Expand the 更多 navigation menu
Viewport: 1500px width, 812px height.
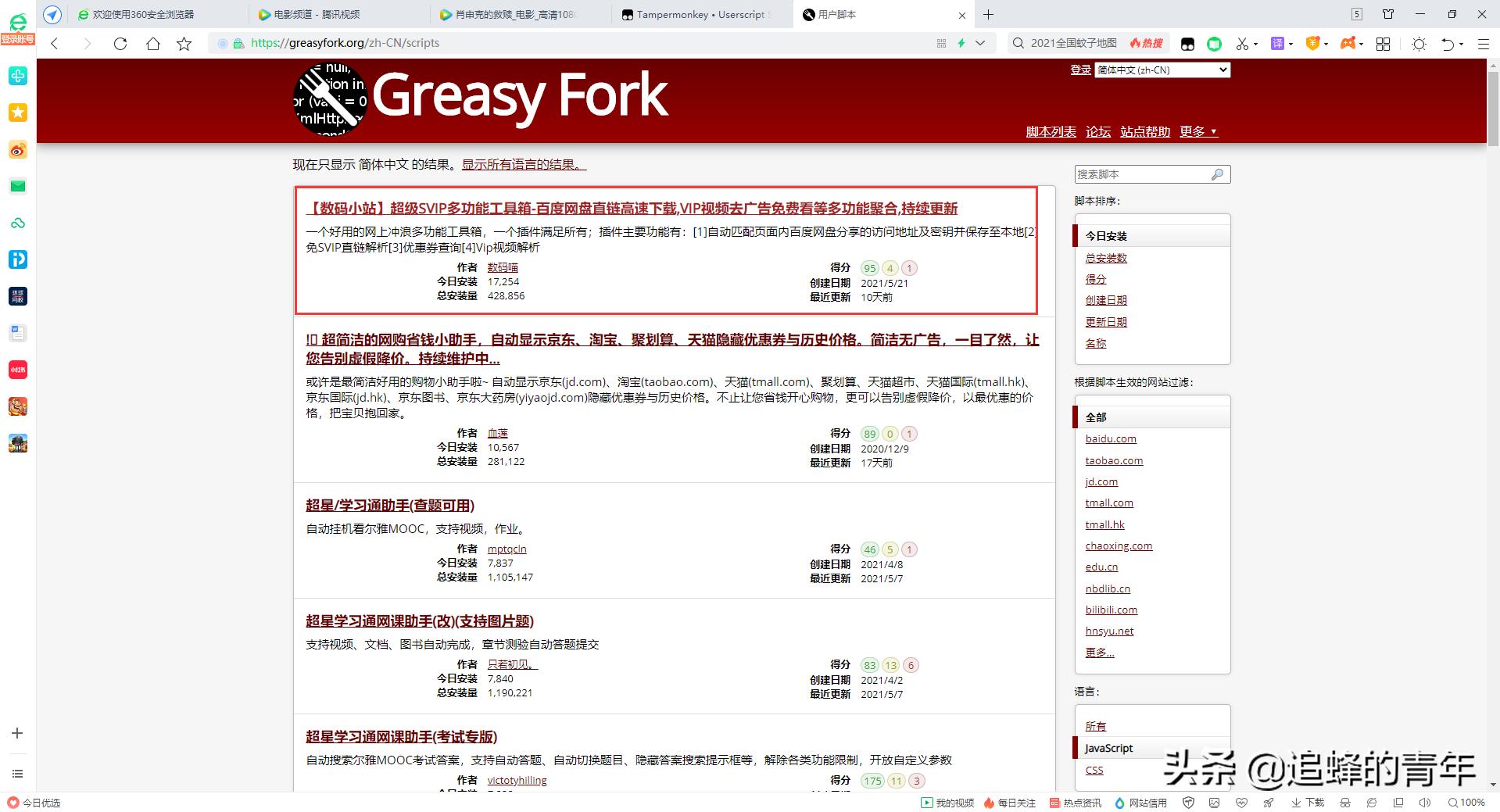1194,131
